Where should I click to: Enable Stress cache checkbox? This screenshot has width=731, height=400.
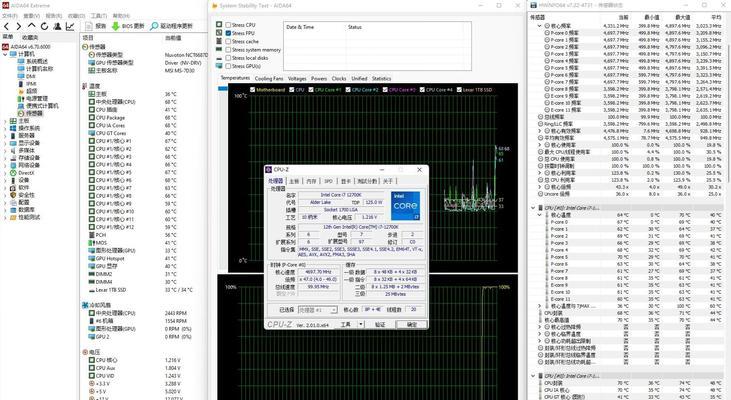coord(228,41)
